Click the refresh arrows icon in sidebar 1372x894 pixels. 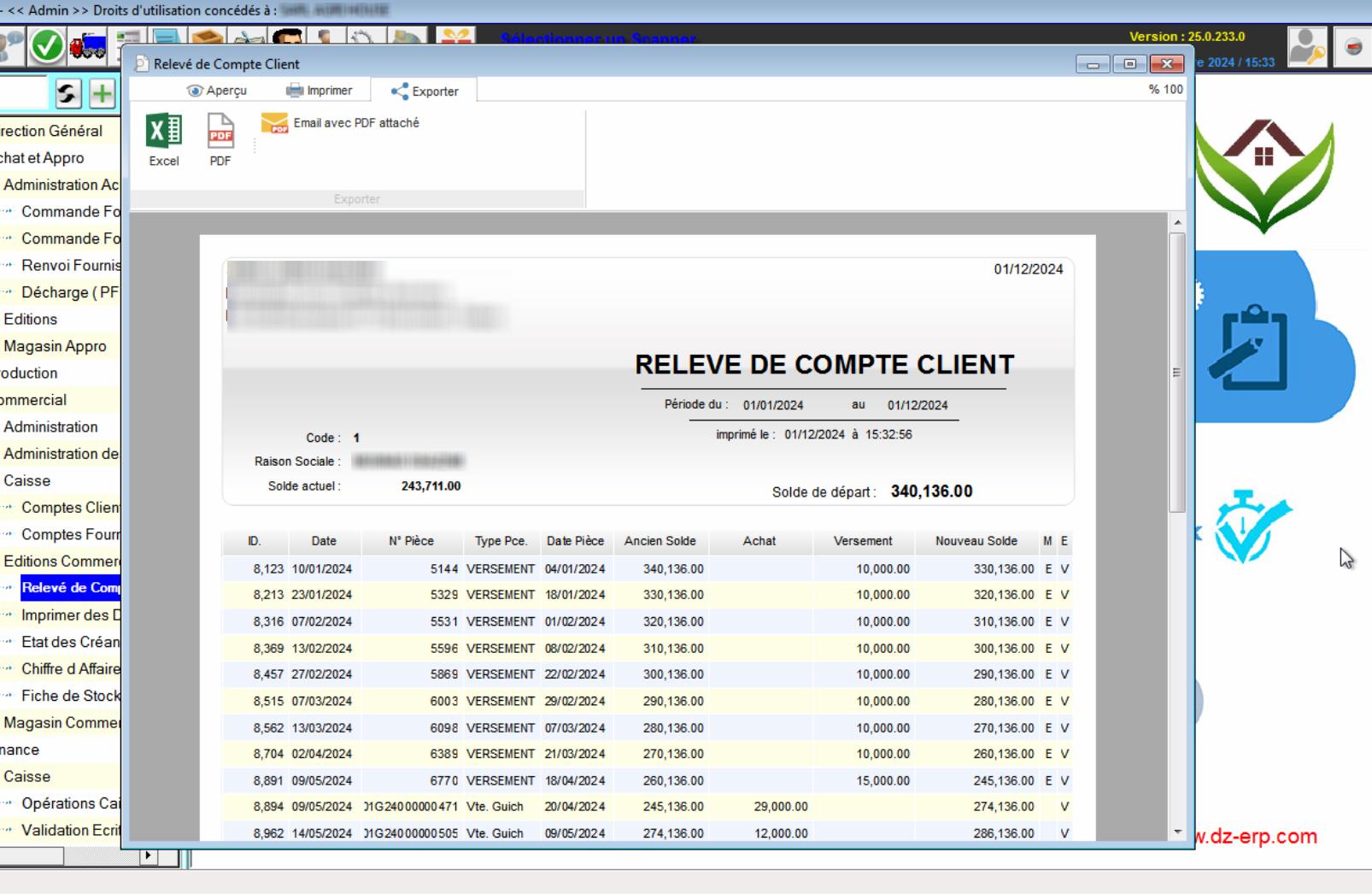pyautogui.click(x=68, y=93)
